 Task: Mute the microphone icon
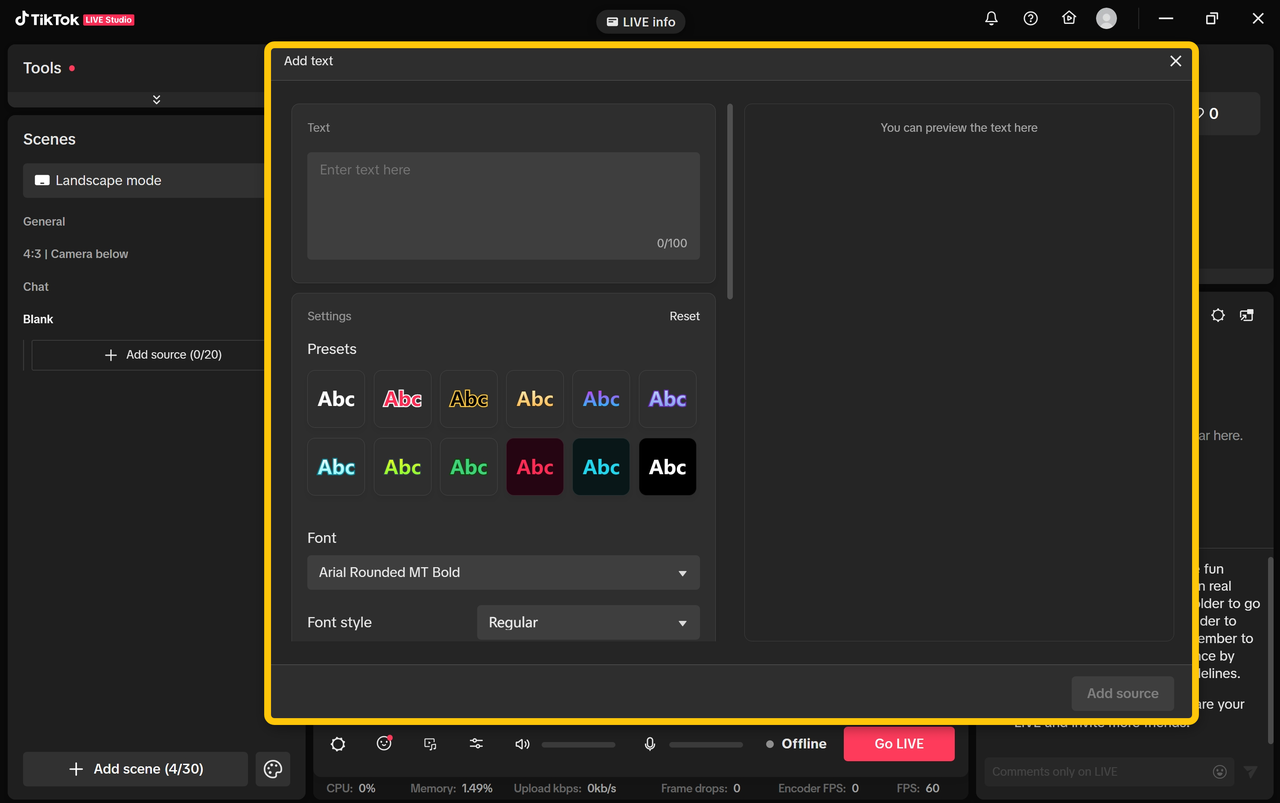coord(650,744)
